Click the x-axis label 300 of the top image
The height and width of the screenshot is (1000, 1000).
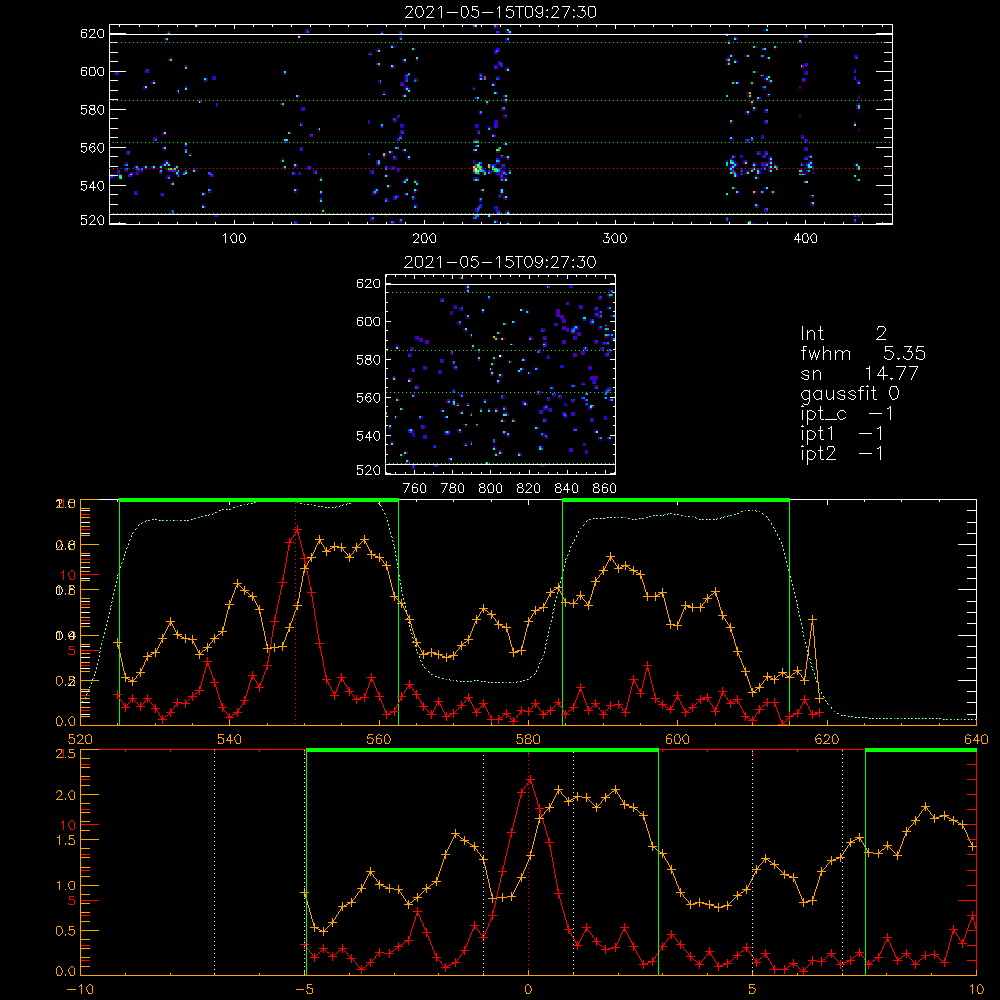pyautogui.click(x=615, y=239)
